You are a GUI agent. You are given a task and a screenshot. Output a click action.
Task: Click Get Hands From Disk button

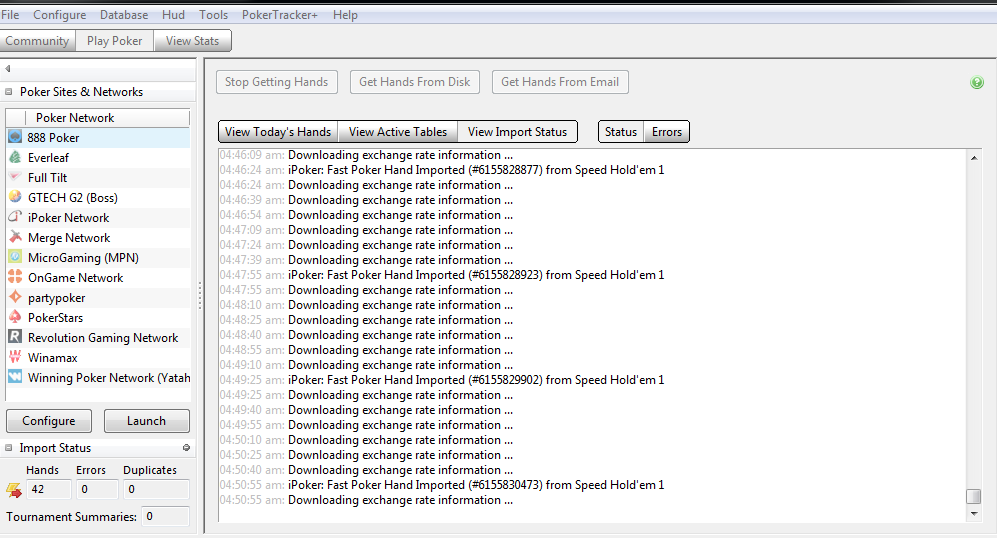click(x=415, y=82)
